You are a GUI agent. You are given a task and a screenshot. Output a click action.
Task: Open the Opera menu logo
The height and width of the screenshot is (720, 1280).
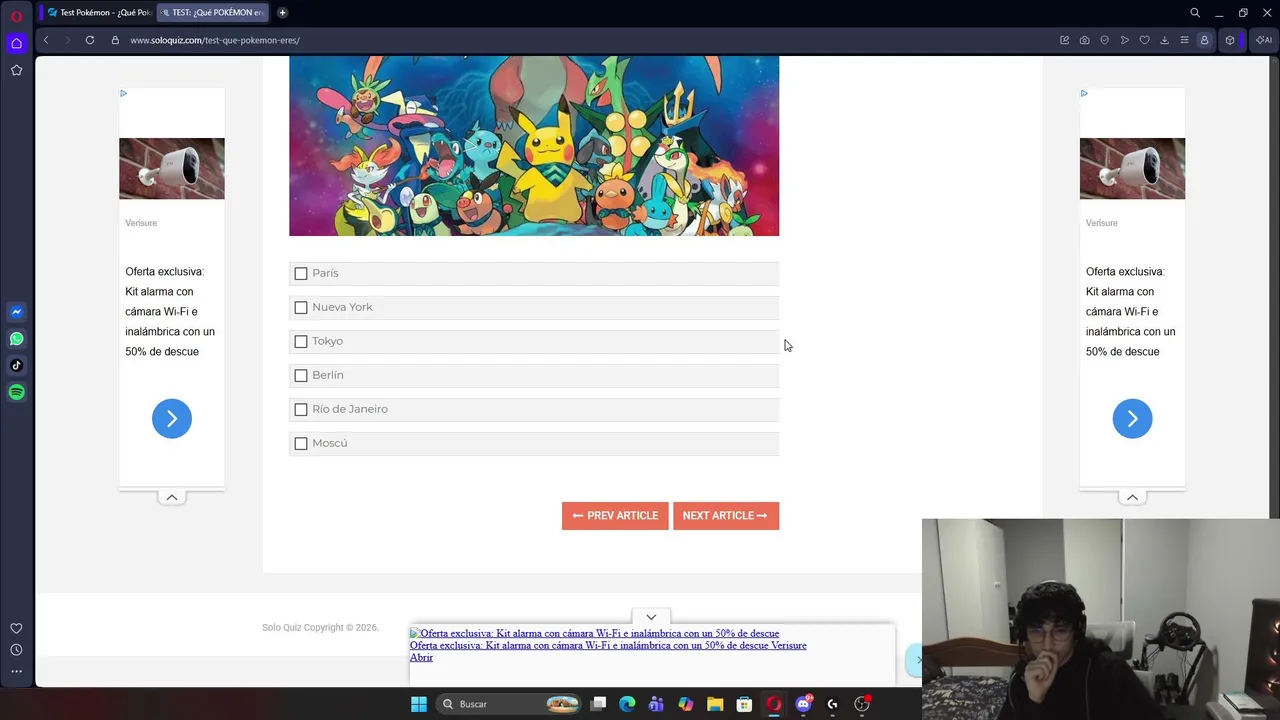pos(16,16)
